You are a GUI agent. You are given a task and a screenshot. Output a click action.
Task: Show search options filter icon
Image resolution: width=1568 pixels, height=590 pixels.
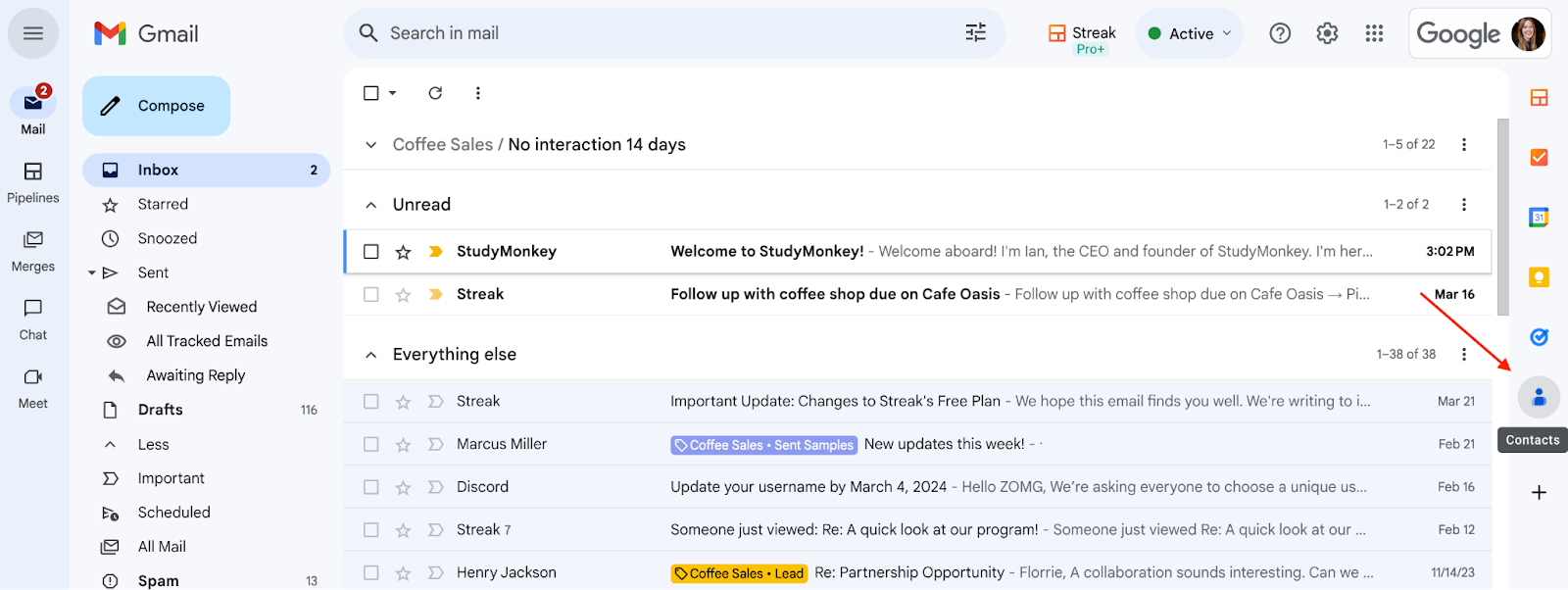pyautogui.click(x=976, y=33)
